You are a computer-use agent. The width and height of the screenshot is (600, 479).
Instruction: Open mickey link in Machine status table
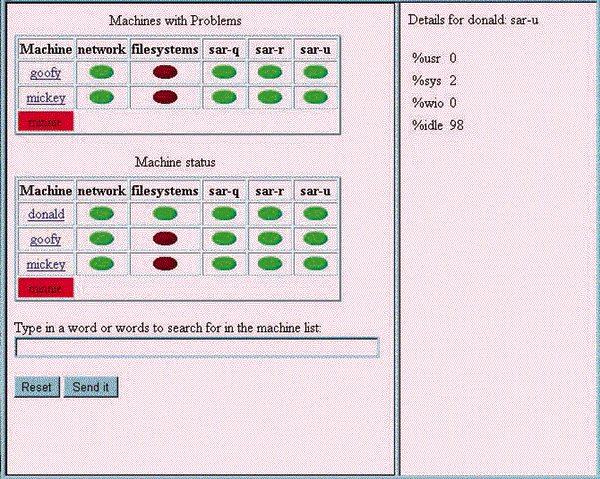46,264
